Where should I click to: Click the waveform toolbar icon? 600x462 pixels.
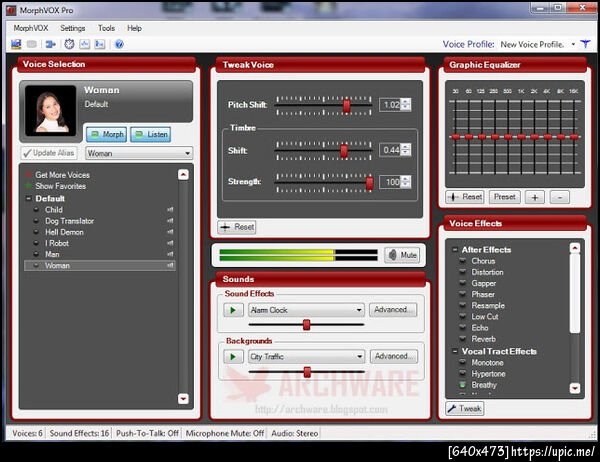pyautogui.click(x=85, y=44)
